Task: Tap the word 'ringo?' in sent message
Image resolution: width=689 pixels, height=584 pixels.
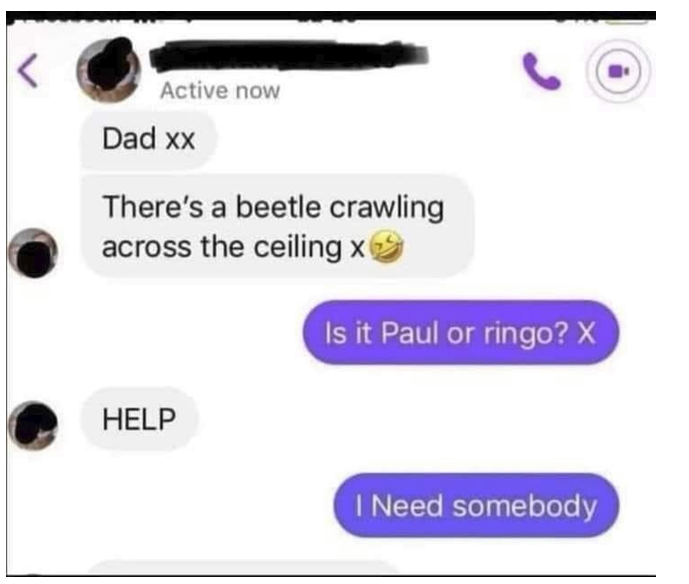Action: tap(526, 334)
